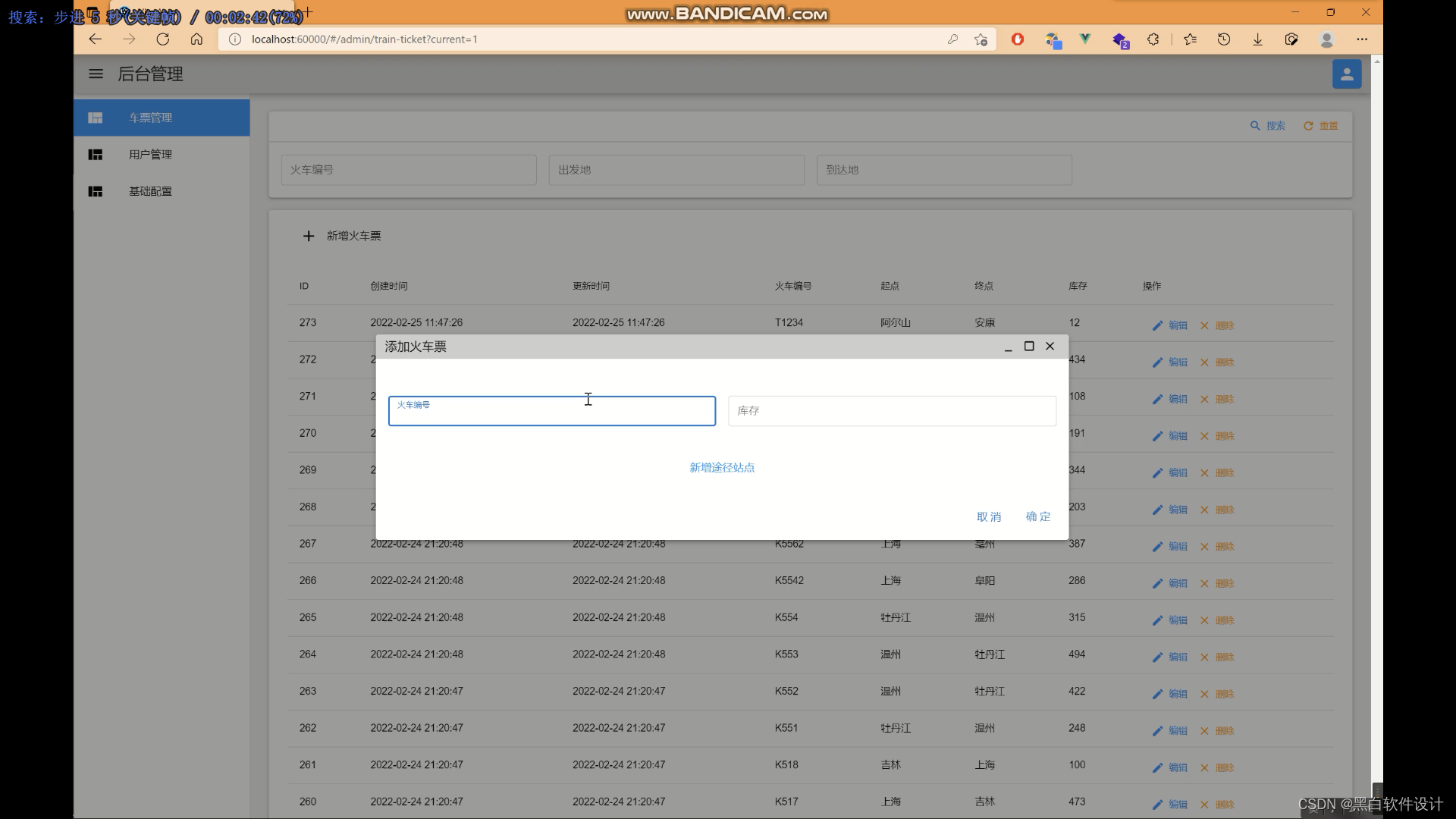Click the browser home icon
Viewport: 1456px width, 819px height.
point(196,39)
